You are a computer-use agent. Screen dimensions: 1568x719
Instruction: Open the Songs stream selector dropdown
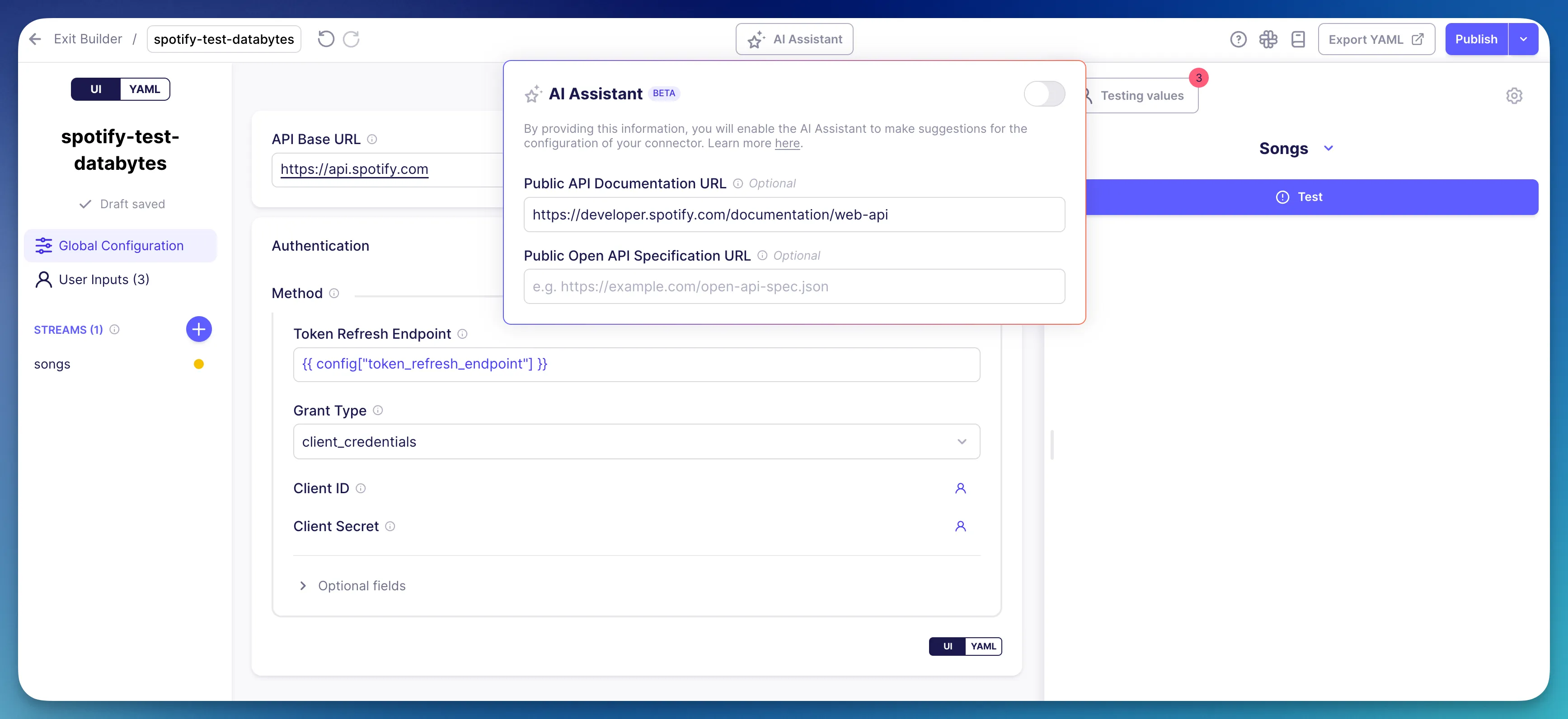point(1296,149)
